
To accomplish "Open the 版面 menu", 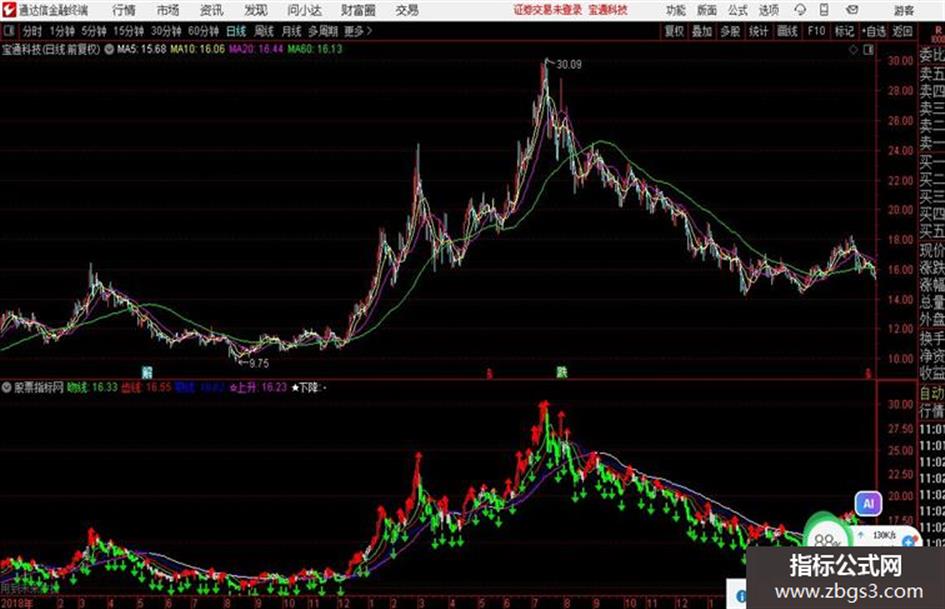I will (707, 10).
